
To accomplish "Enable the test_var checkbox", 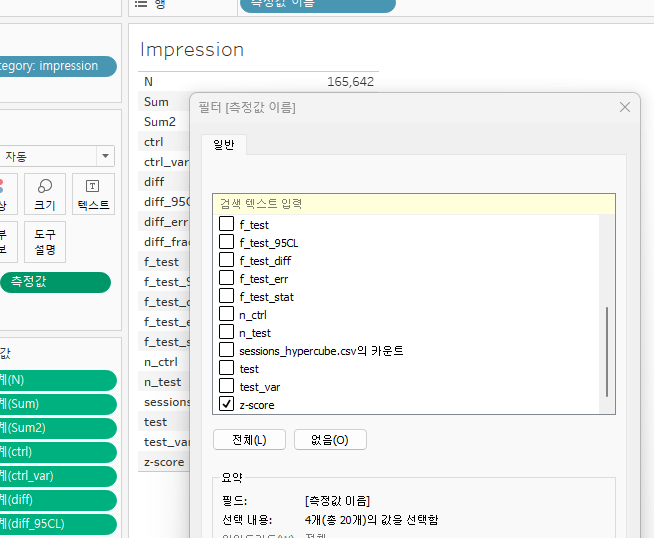I will pos(226,386).
